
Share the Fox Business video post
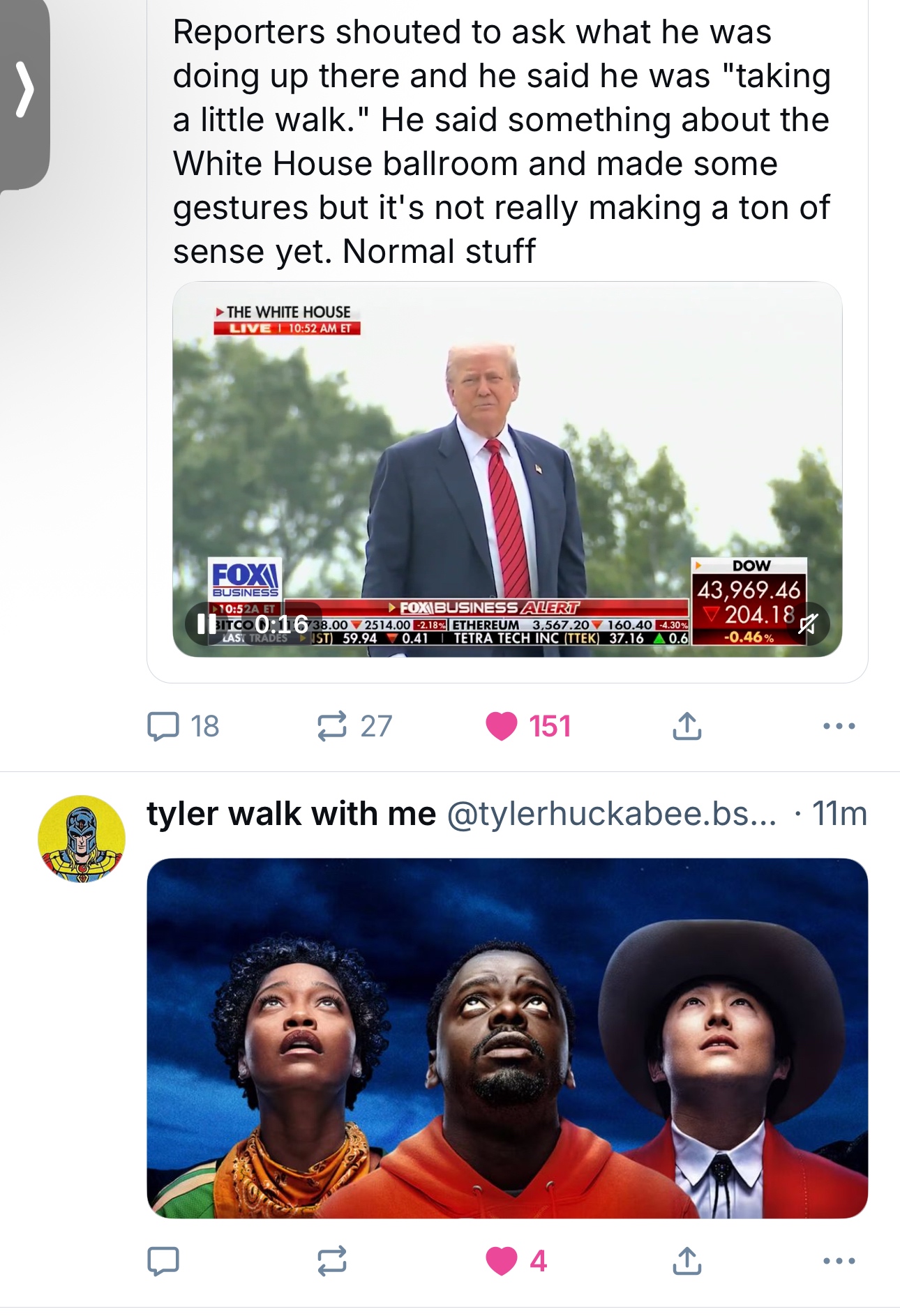pyautogui.click(x=687, y=726)
